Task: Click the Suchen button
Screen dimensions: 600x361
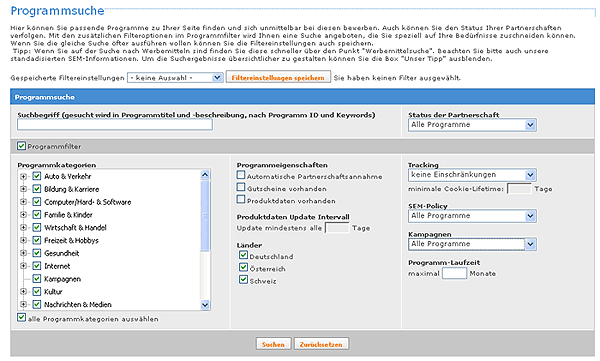Action: 274,344
